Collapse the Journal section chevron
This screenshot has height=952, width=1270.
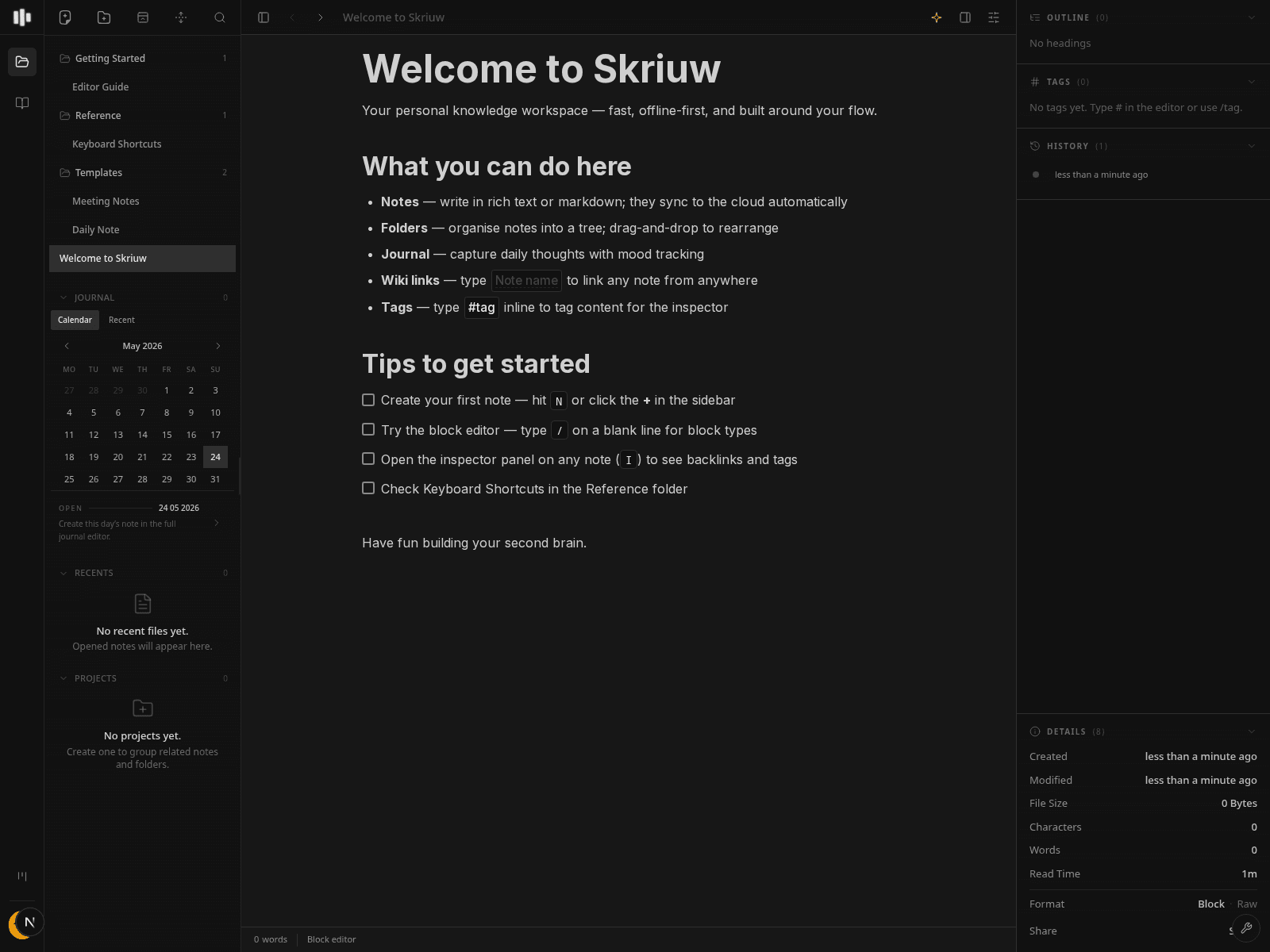pos(63,297)
